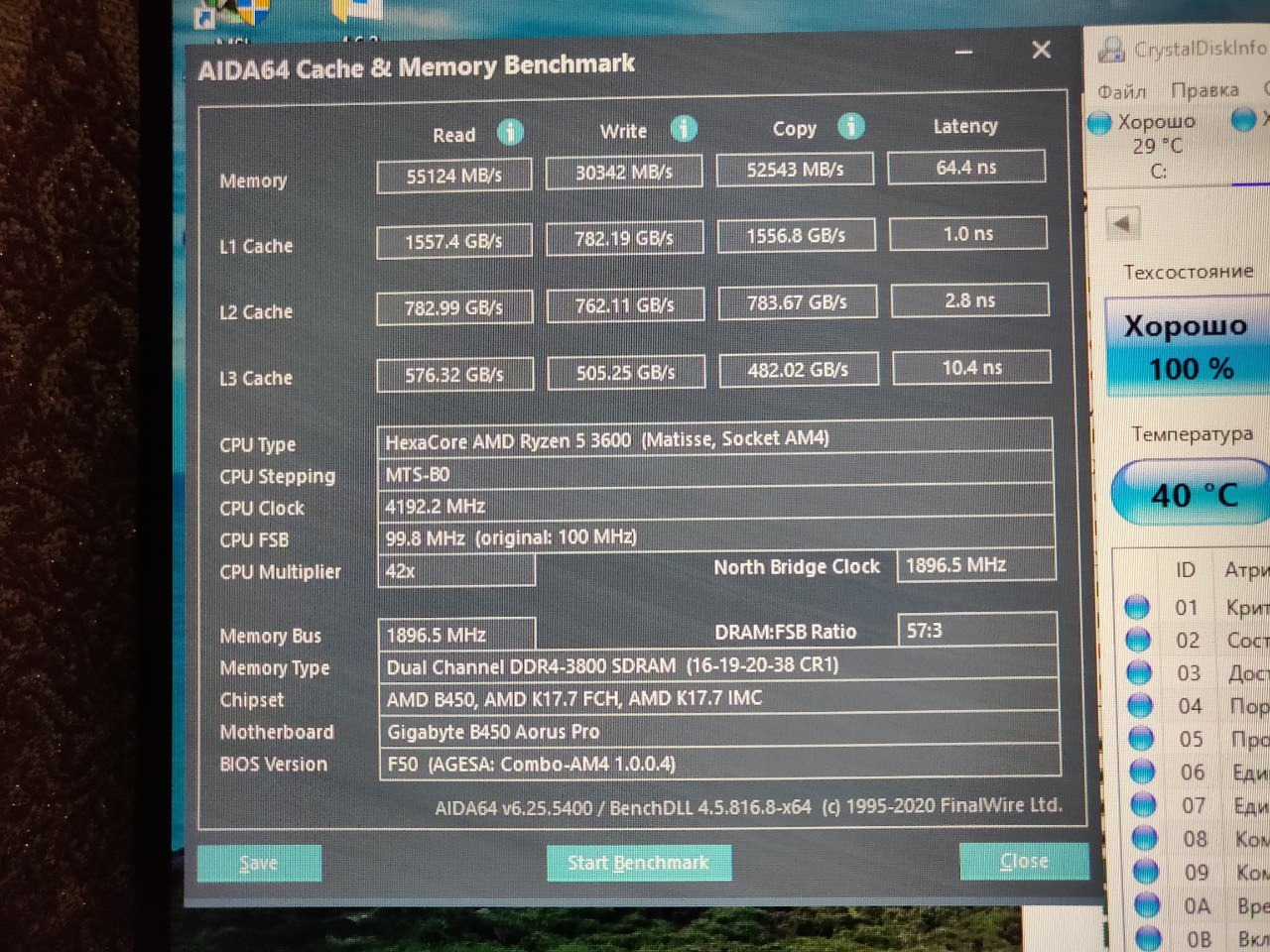
Task: Click the status orb for attribute 07
Action: pyautogui.click(x=1143, y=805)
